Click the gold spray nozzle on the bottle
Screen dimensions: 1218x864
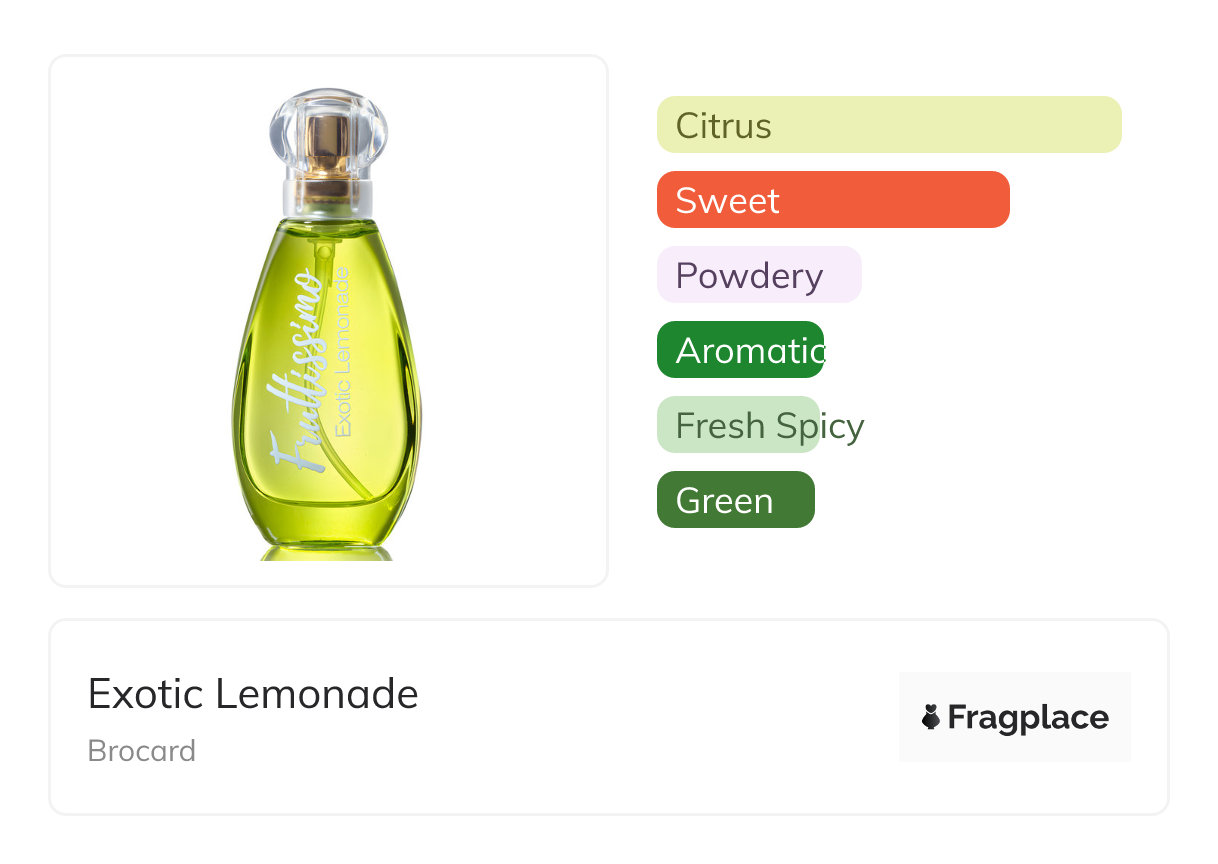(x=328, y=140)
